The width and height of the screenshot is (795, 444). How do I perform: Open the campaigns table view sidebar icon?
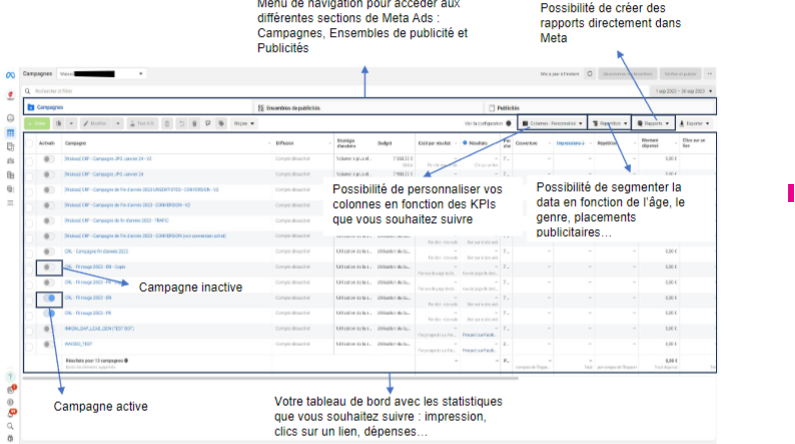[10, 132]
